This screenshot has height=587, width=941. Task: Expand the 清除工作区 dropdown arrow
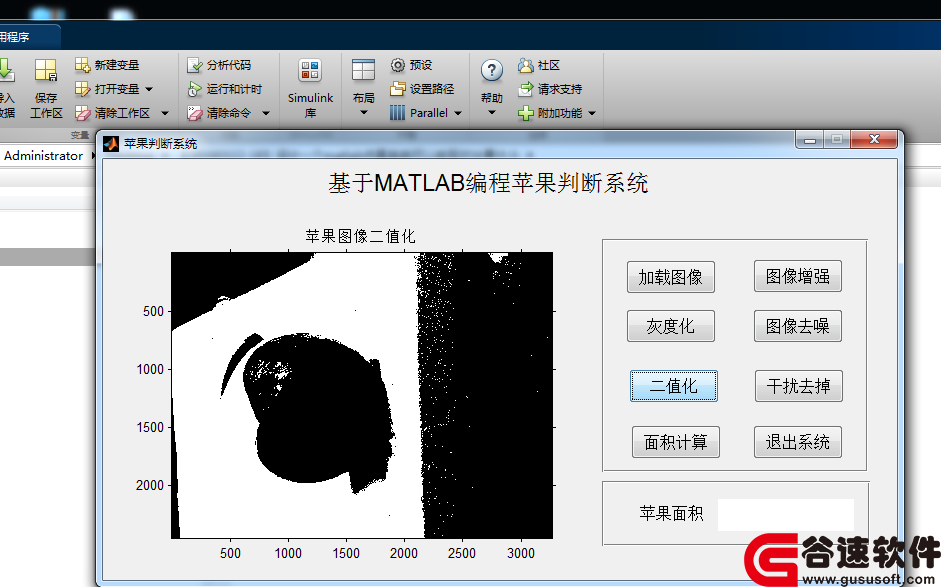pyautogui.click(x=165, y=113)
